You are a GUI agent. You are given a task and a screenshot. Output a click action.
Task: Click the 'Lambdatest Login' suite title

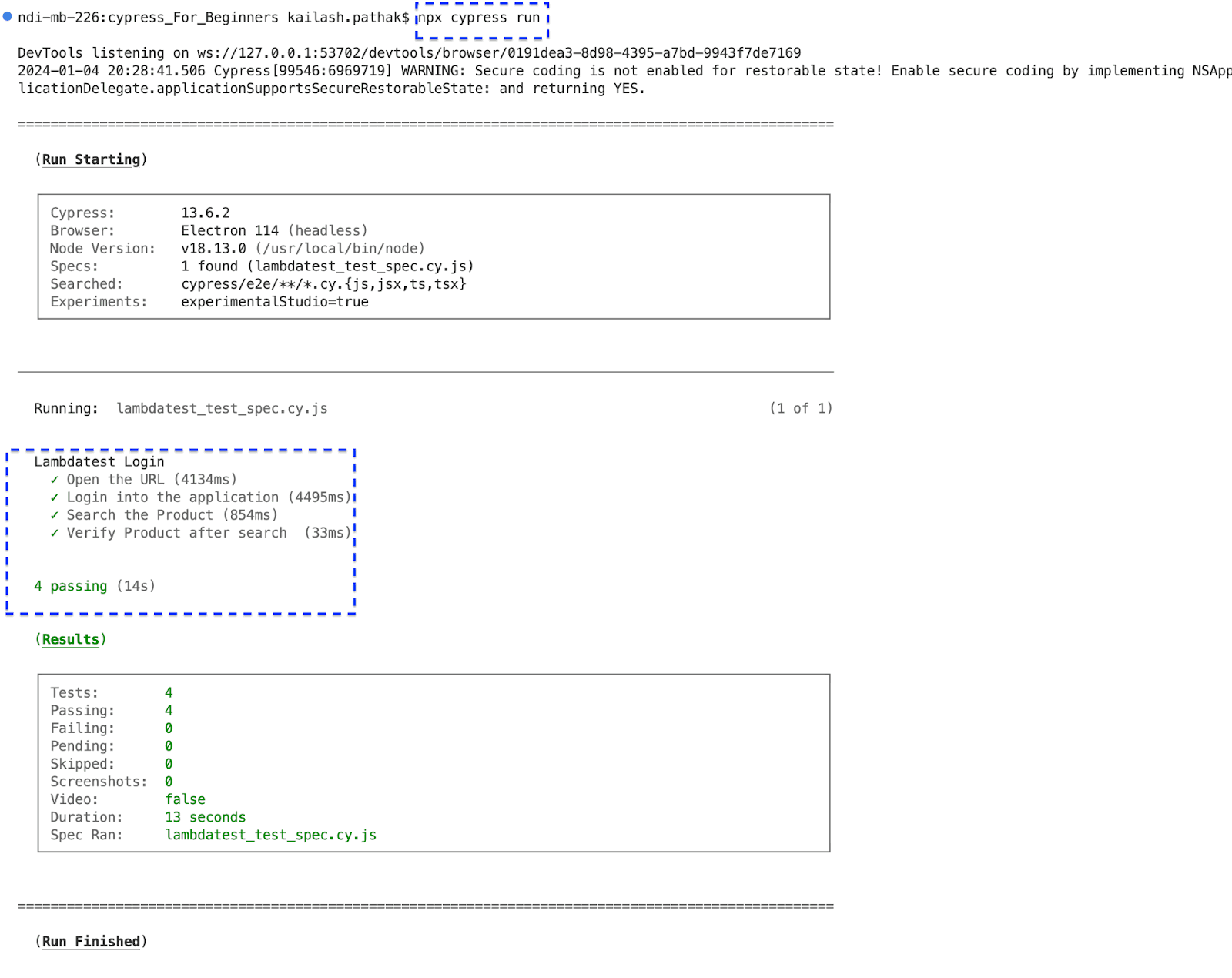pyautogui.click(x=99, y=462)
